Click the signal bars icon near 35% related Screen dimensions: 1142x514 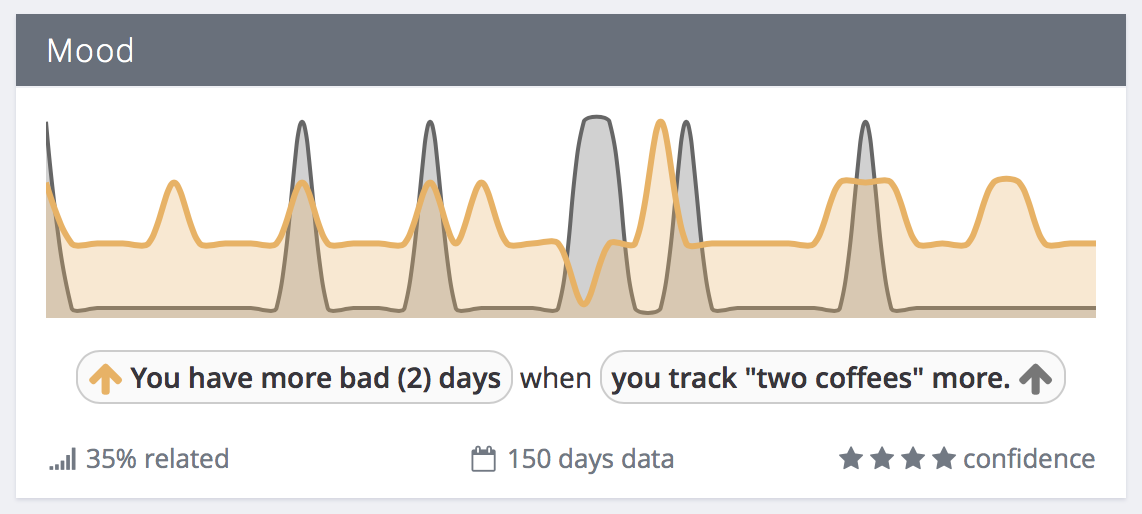coord(63,460)
